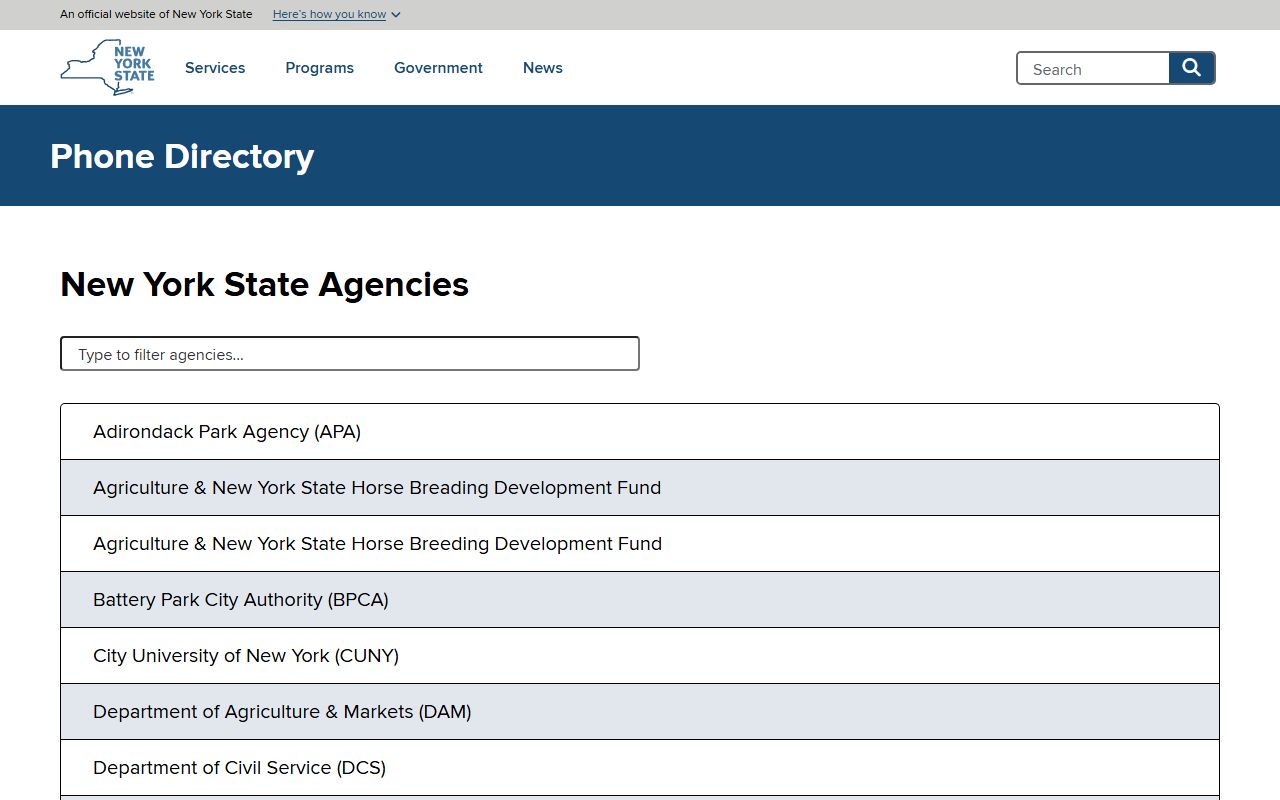Expand Department of Civil Service (DCS)

[x=640, y=768]
